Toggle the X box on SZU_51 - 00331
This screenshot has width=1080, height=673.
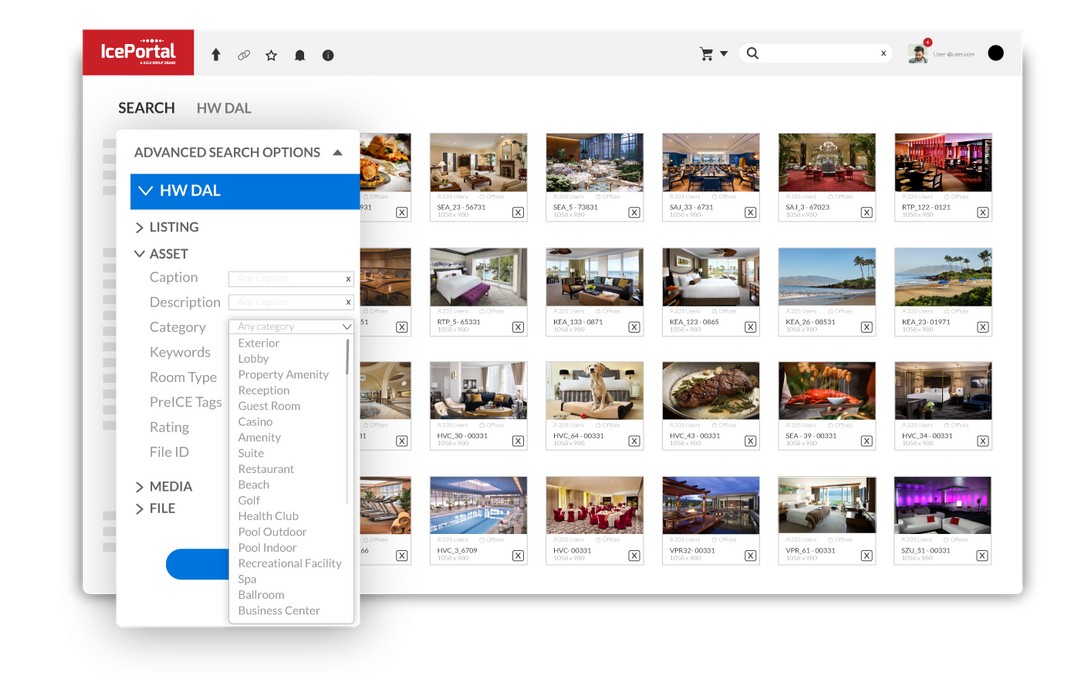click(983, 556)
